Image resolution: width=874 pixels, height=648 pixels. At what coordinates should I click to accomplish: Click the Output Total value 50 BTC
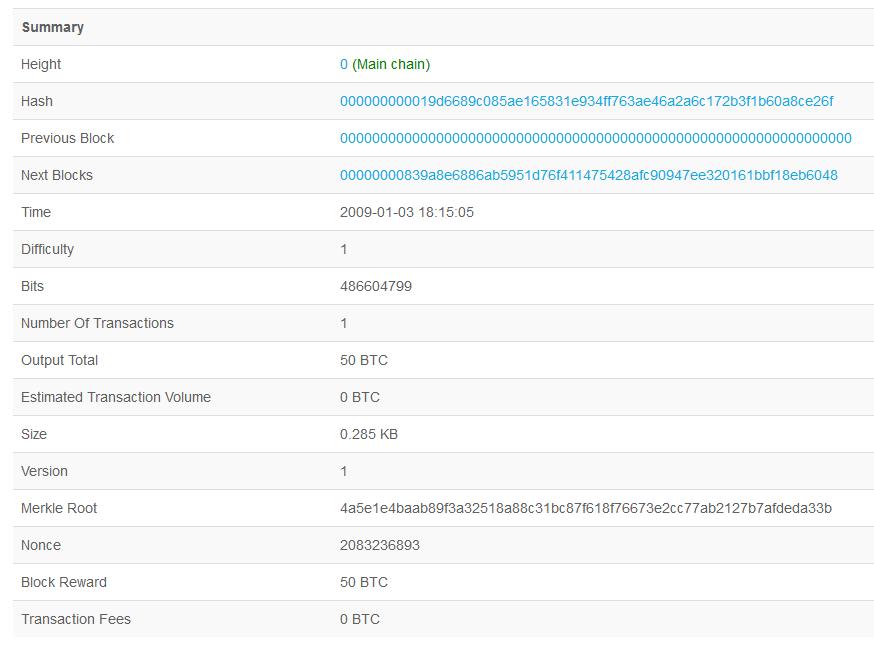point(364,360)
